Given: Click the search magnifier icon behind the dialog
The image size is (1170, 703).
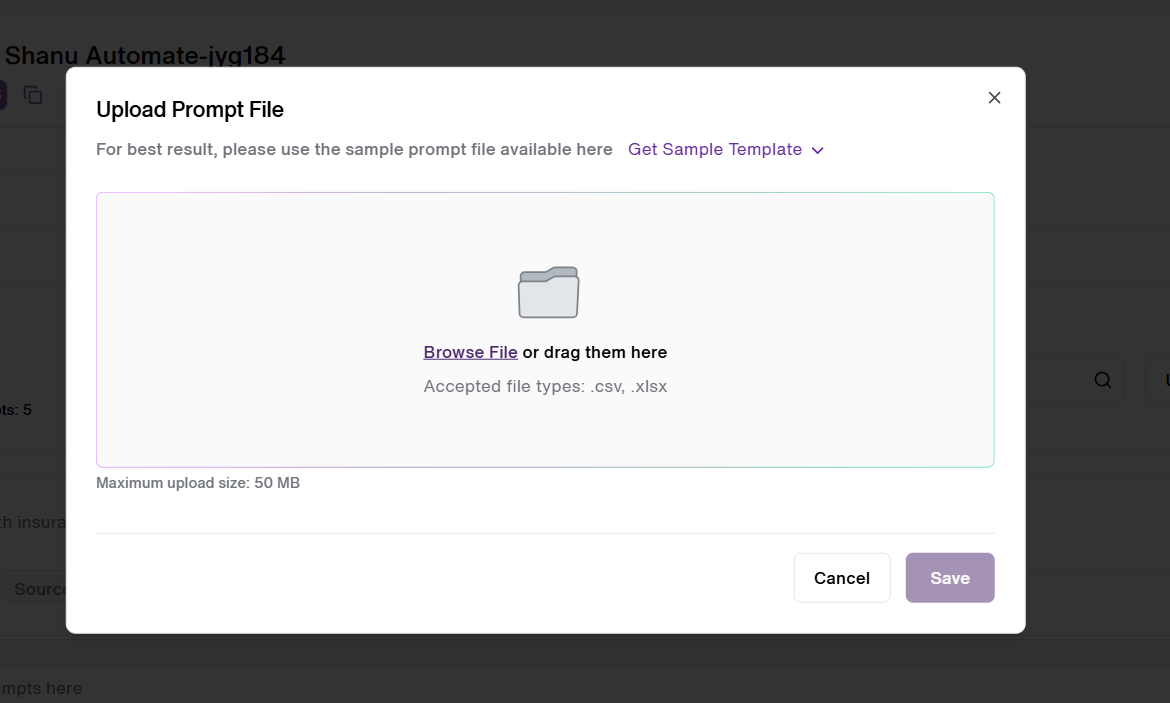Looking at the screenshot, I should [1102, 380].
